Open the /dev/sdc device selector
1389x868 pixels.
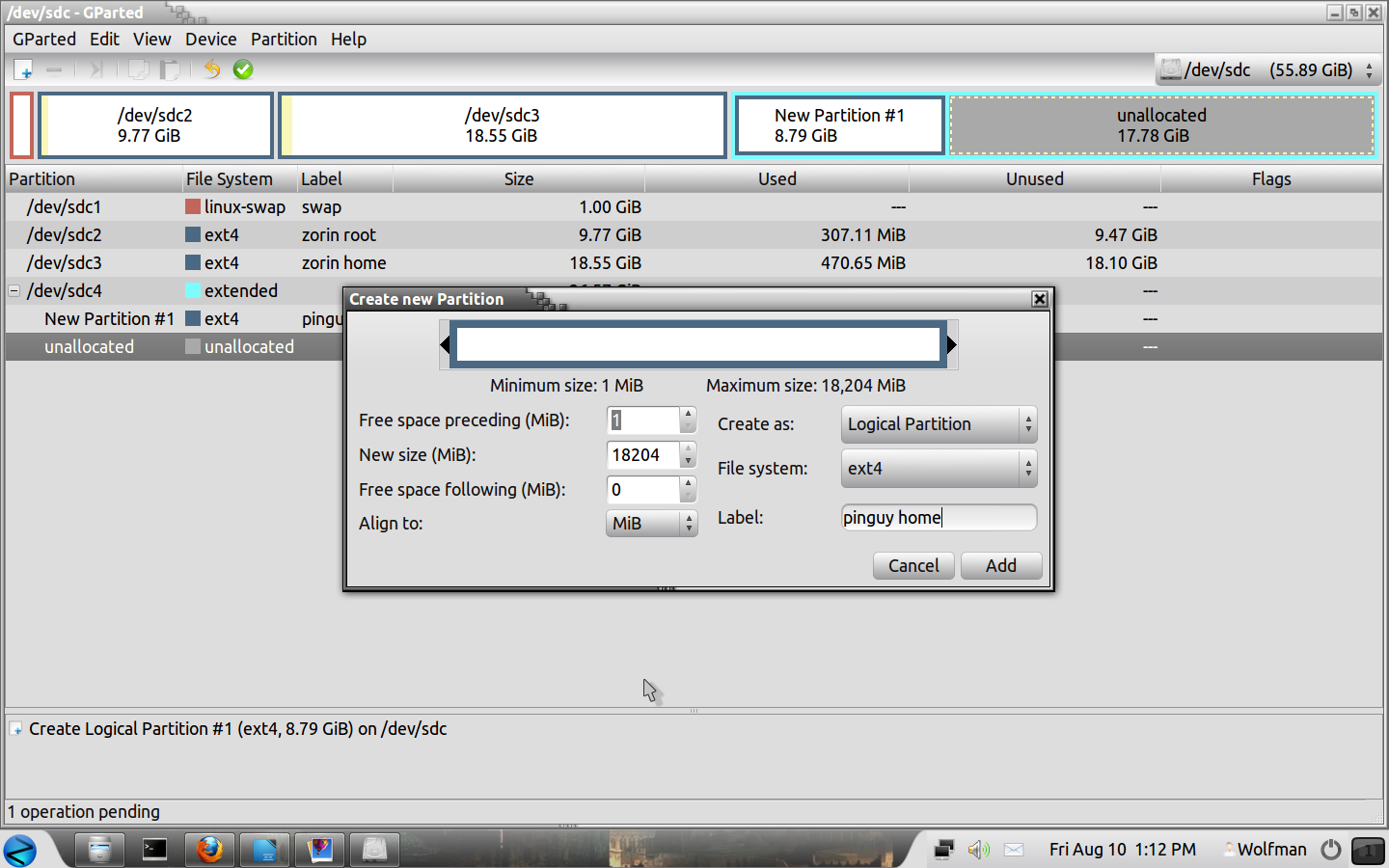coord(1267,70)
